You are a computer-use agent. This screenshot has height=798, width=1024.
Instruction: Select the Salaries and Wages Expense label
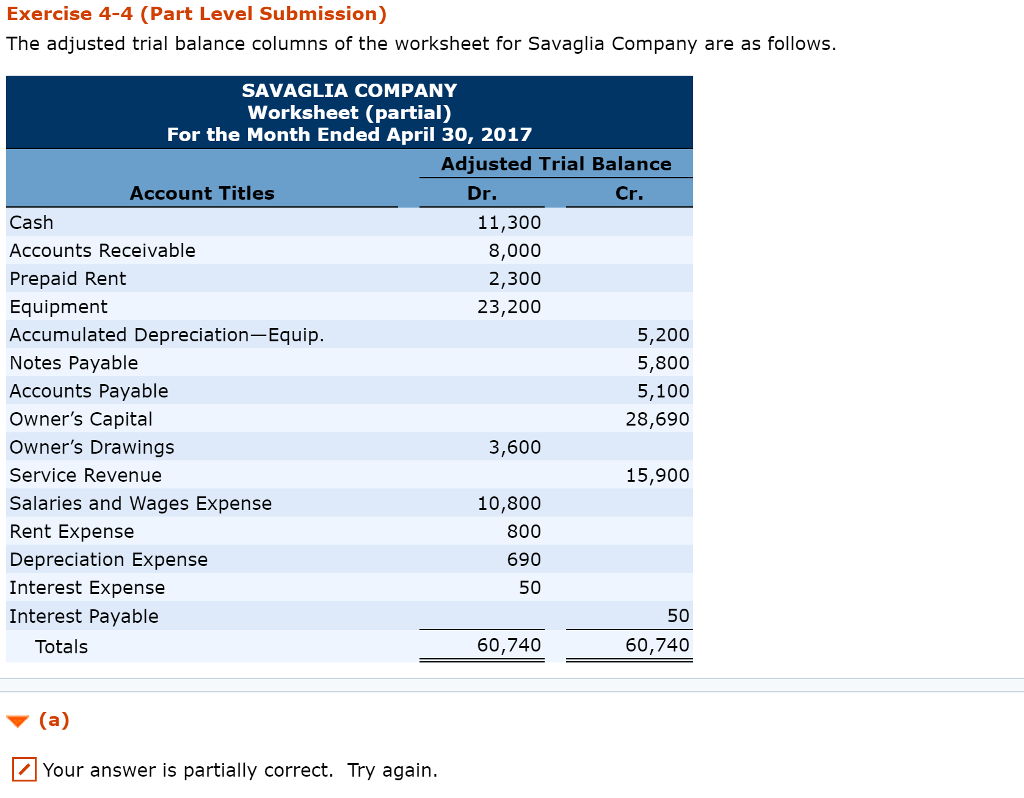141,503
